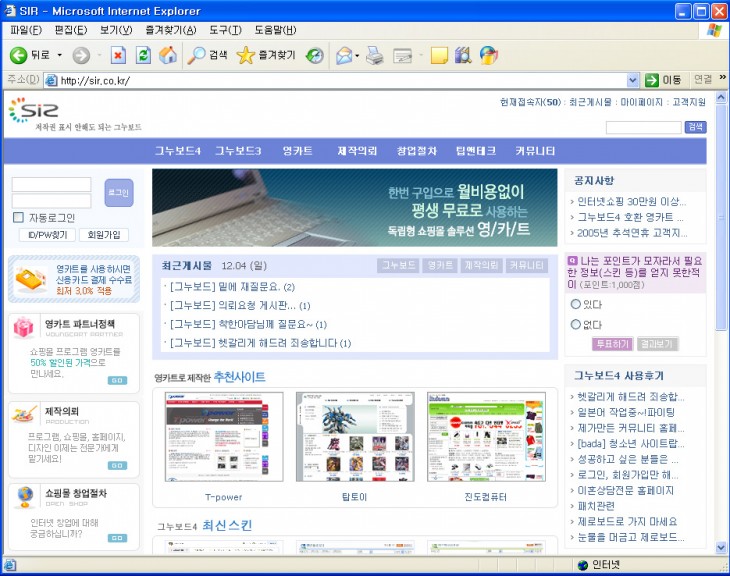
Task: Stop loading the page
Action: pyautogui.click(x=118, y=55)
